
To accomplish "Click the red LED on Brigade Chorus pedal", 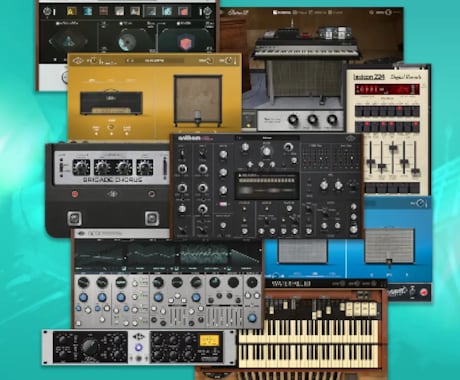I will [74, 194].
